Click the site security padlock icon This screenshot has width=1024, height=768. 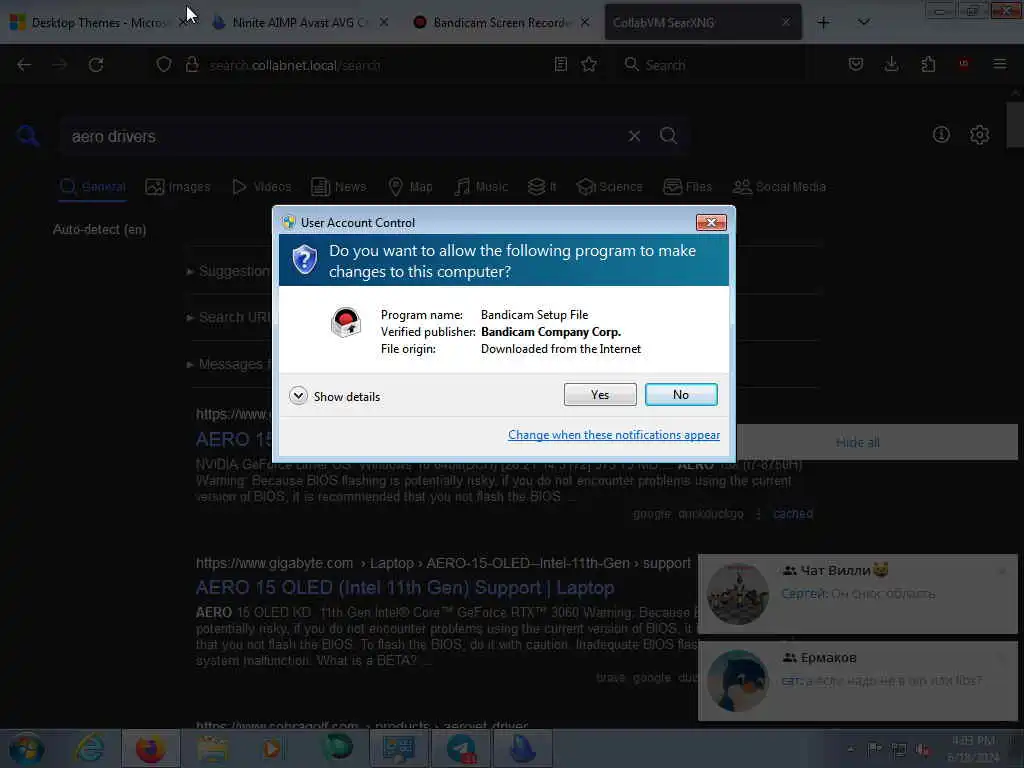click(x=192, y=65)
